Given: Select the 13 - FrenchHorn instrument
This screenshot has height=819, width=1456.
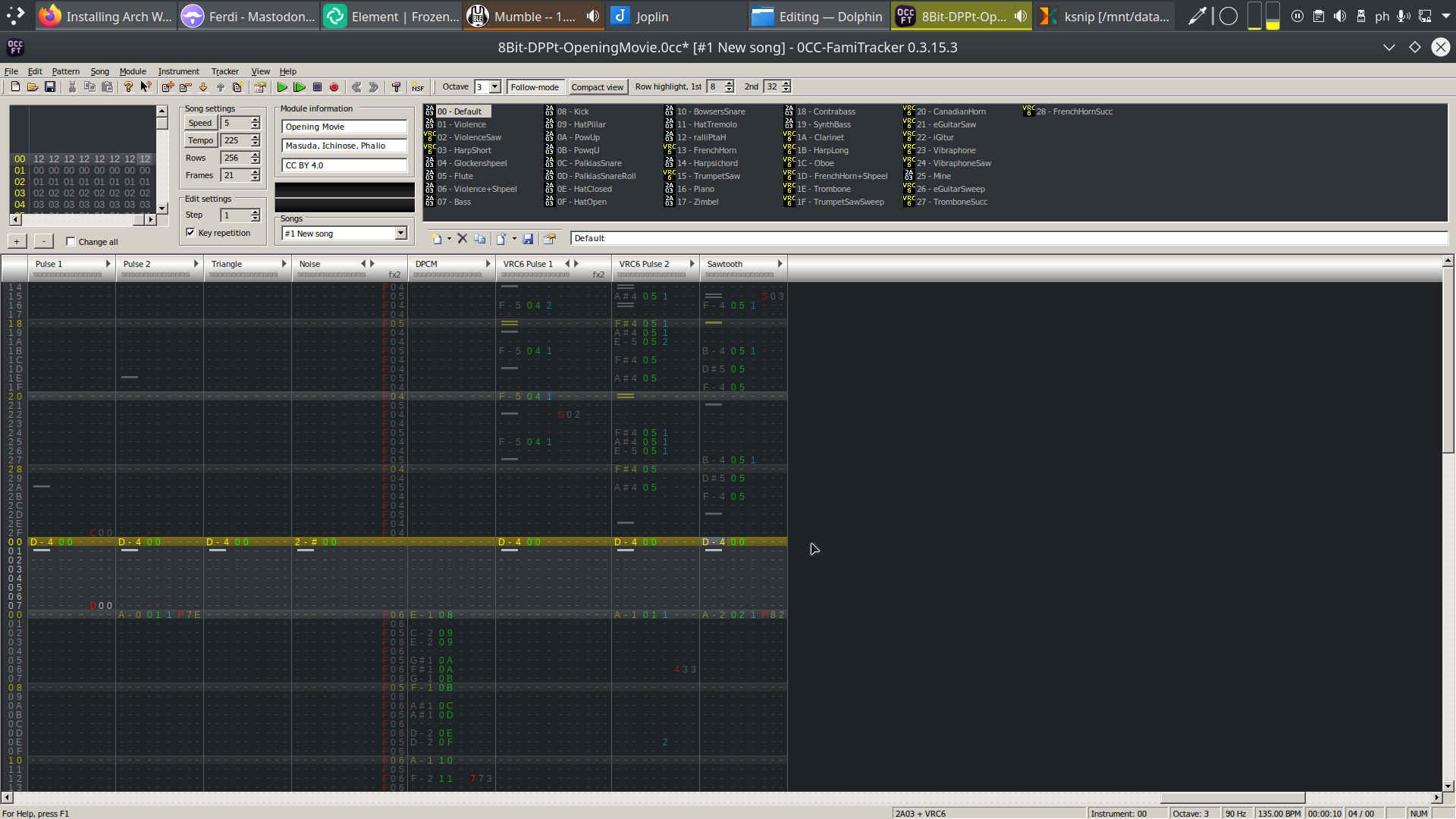Looking at the screenshot, I should tap(706, 150).
